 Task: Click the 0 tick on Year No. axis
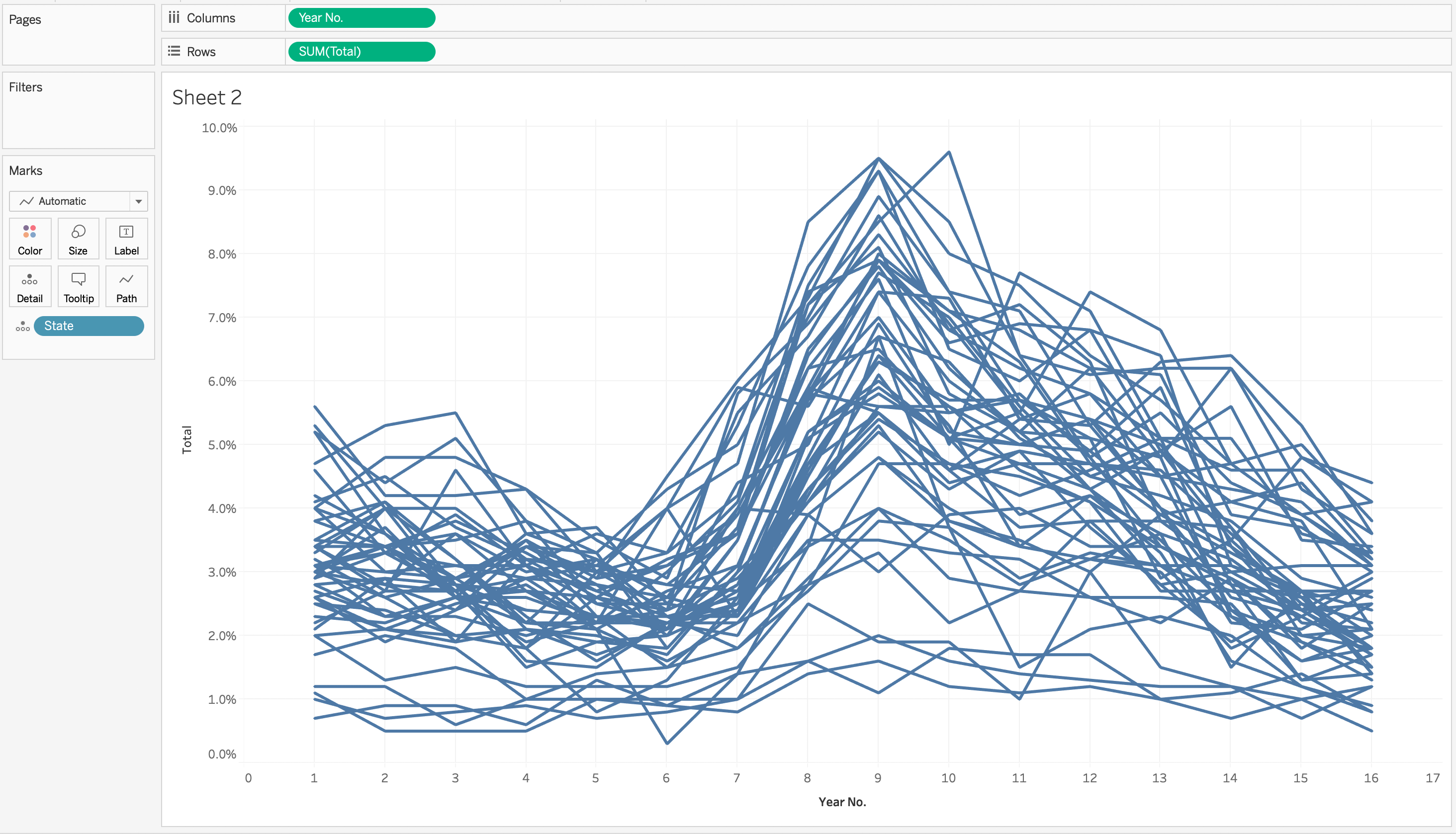[x=248, y=778]
